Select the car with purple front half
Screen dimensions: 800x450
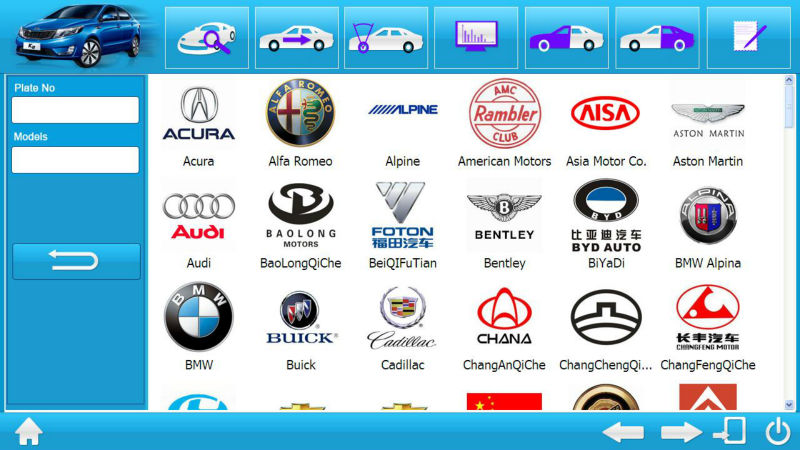566,38
